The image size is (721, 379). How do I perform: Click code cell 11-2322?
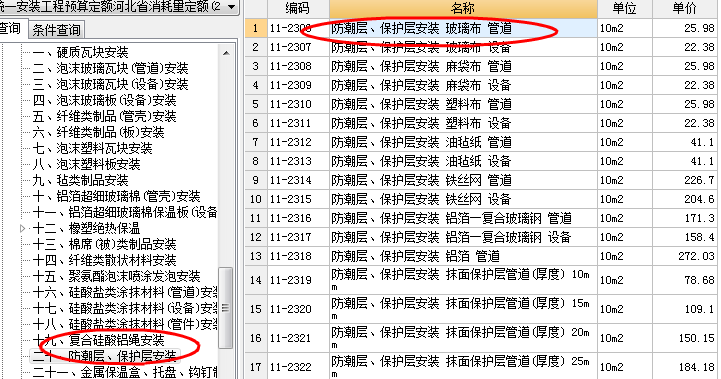[x=298, y=367]
